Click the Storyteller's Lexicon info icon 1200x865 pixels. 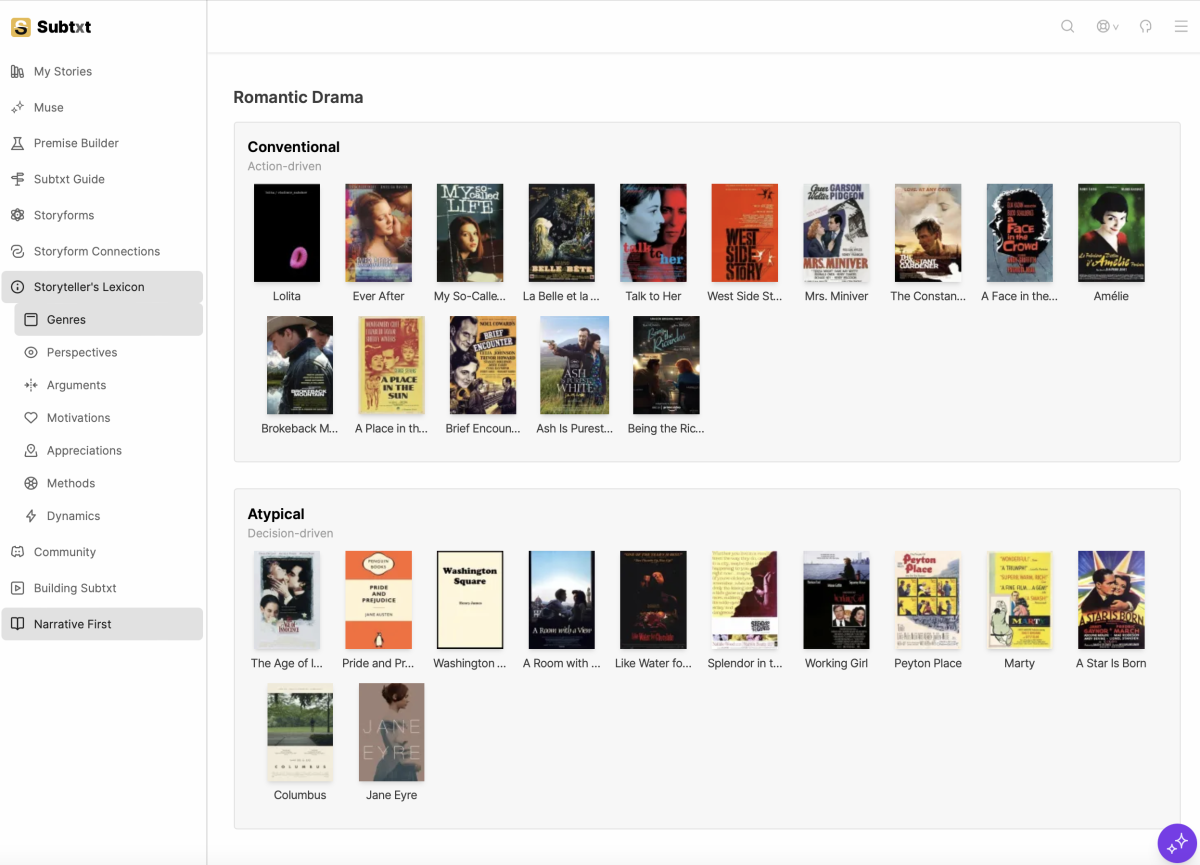coord(17,287)
